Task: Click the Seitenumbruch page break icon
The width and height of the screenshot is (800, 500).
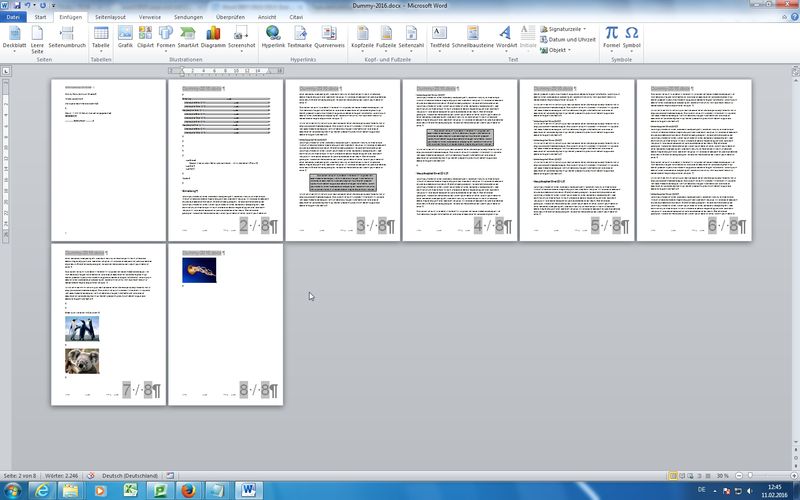Action: coord(67,38)
